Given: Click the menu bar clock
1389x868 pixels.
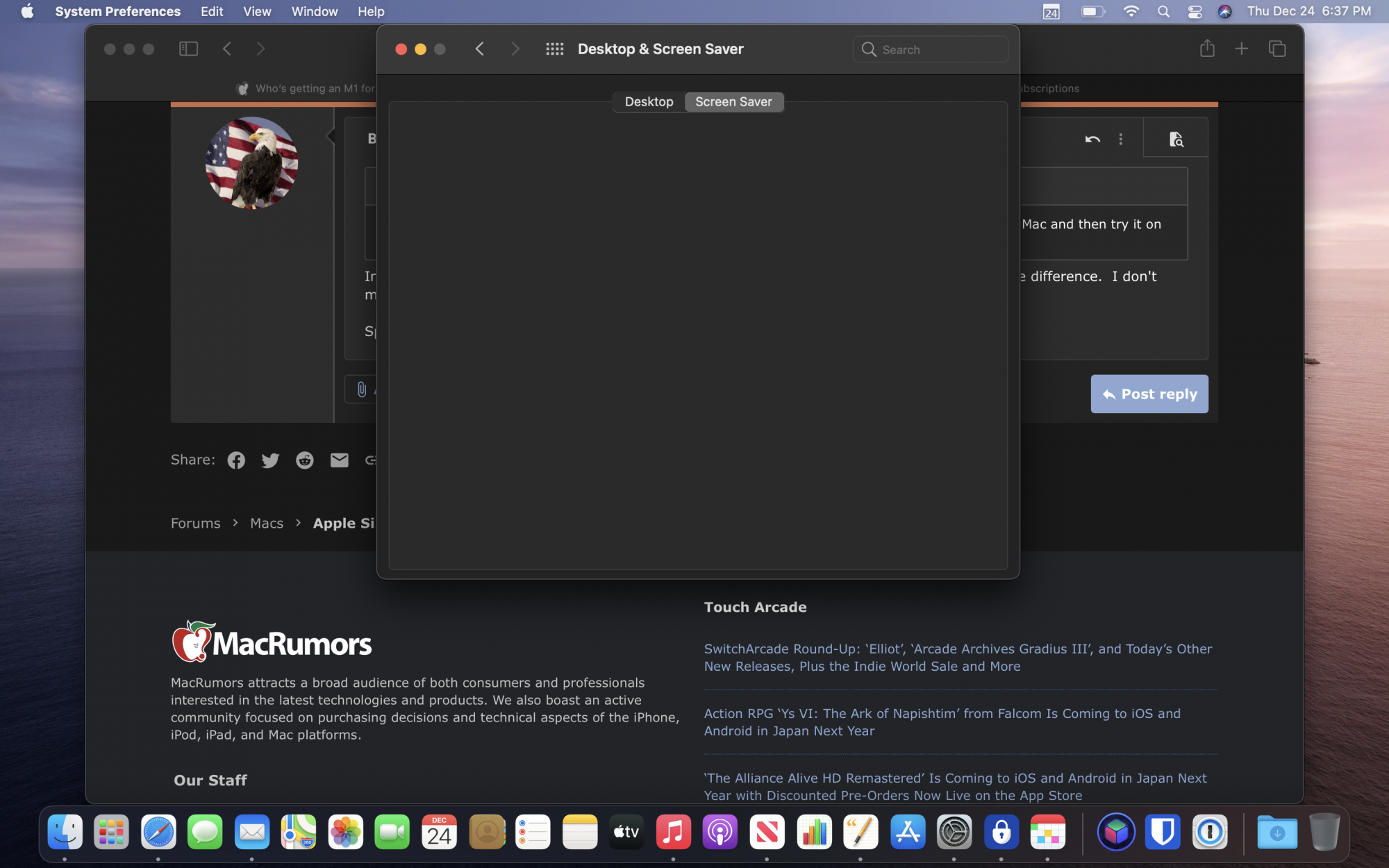Looking at the screenshot, I should point(1309,11).
